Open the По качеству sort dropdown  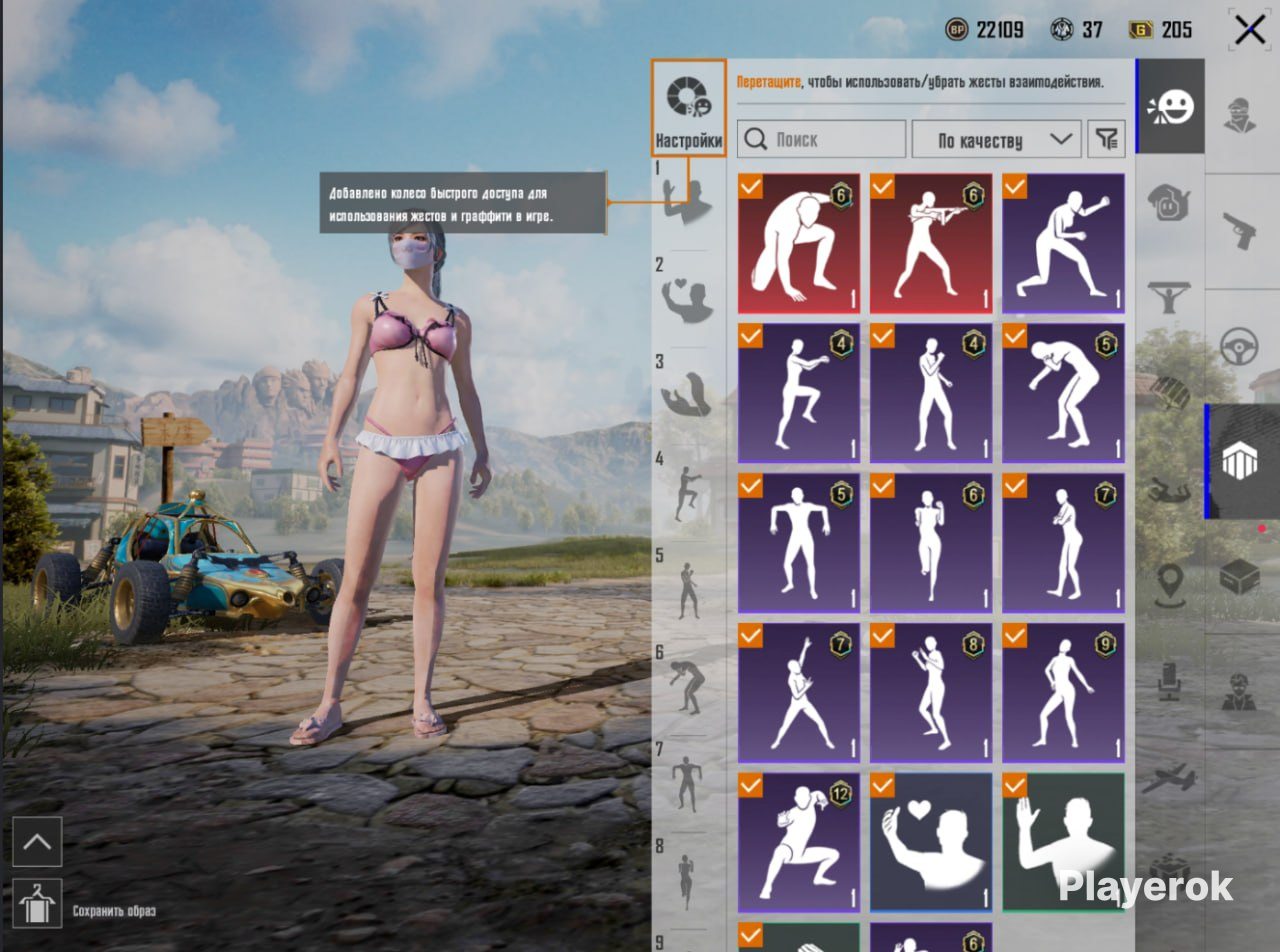tap(996, 139)
